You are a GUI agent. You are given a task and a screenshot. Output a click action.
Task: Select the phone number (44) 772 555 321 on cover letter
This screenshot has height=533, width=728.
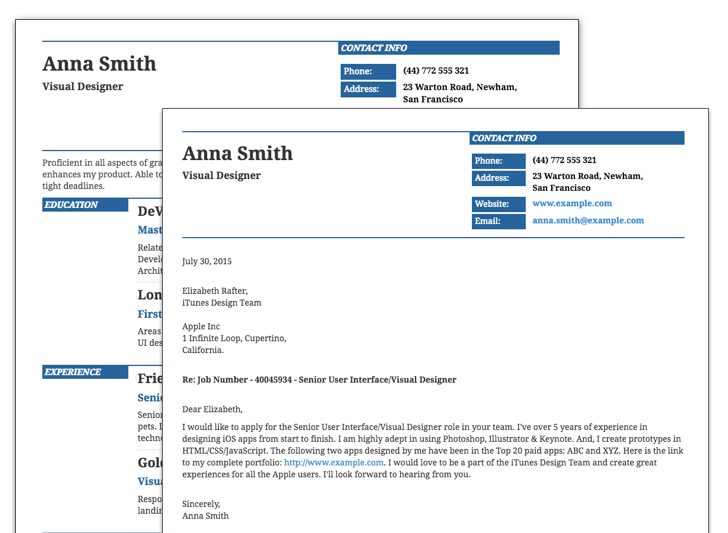tap(564, 160)
